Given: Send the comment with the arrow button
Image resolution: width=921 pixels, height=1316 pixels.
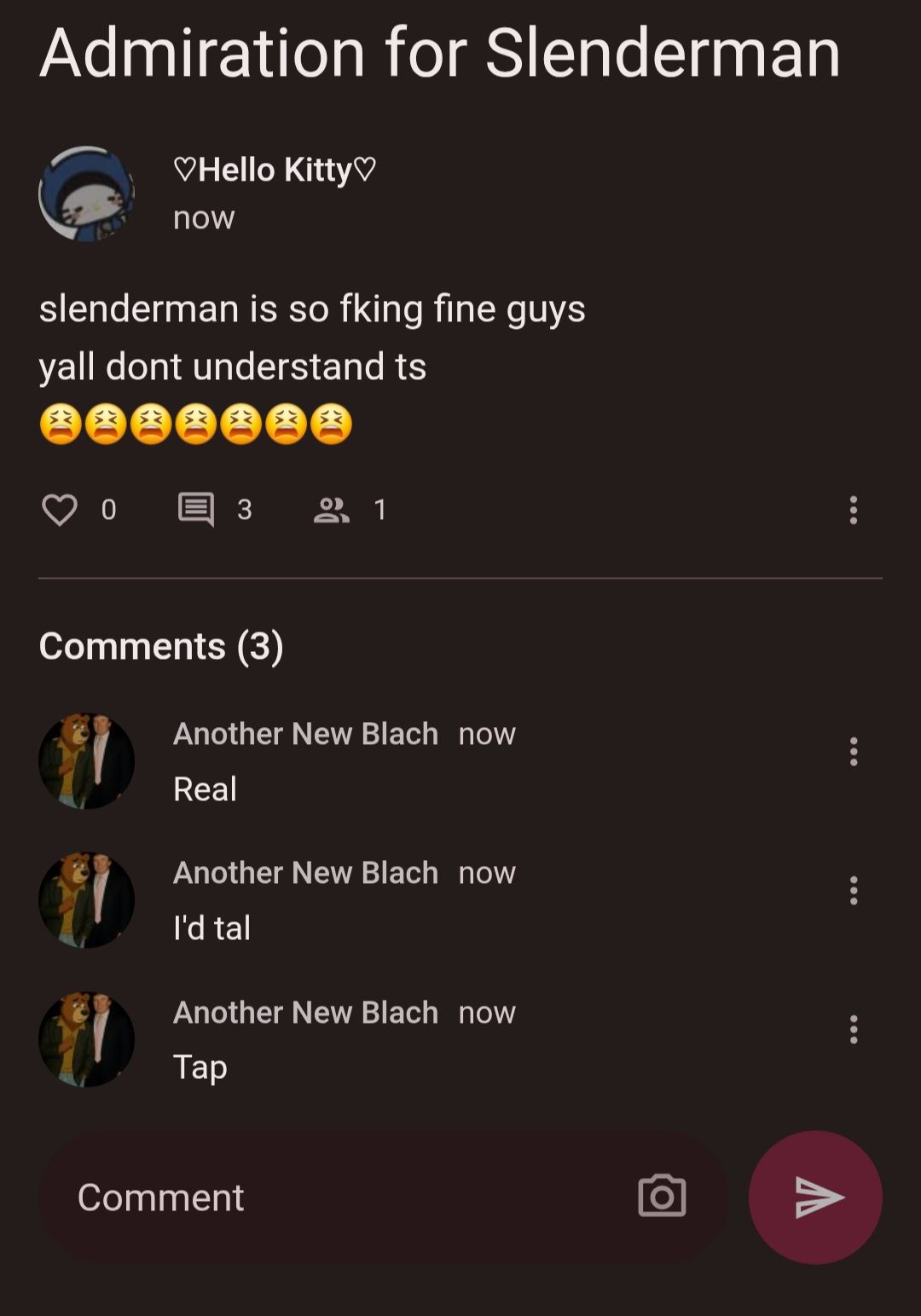Looking at the screenshot, I should click(x=815, y=1197).
